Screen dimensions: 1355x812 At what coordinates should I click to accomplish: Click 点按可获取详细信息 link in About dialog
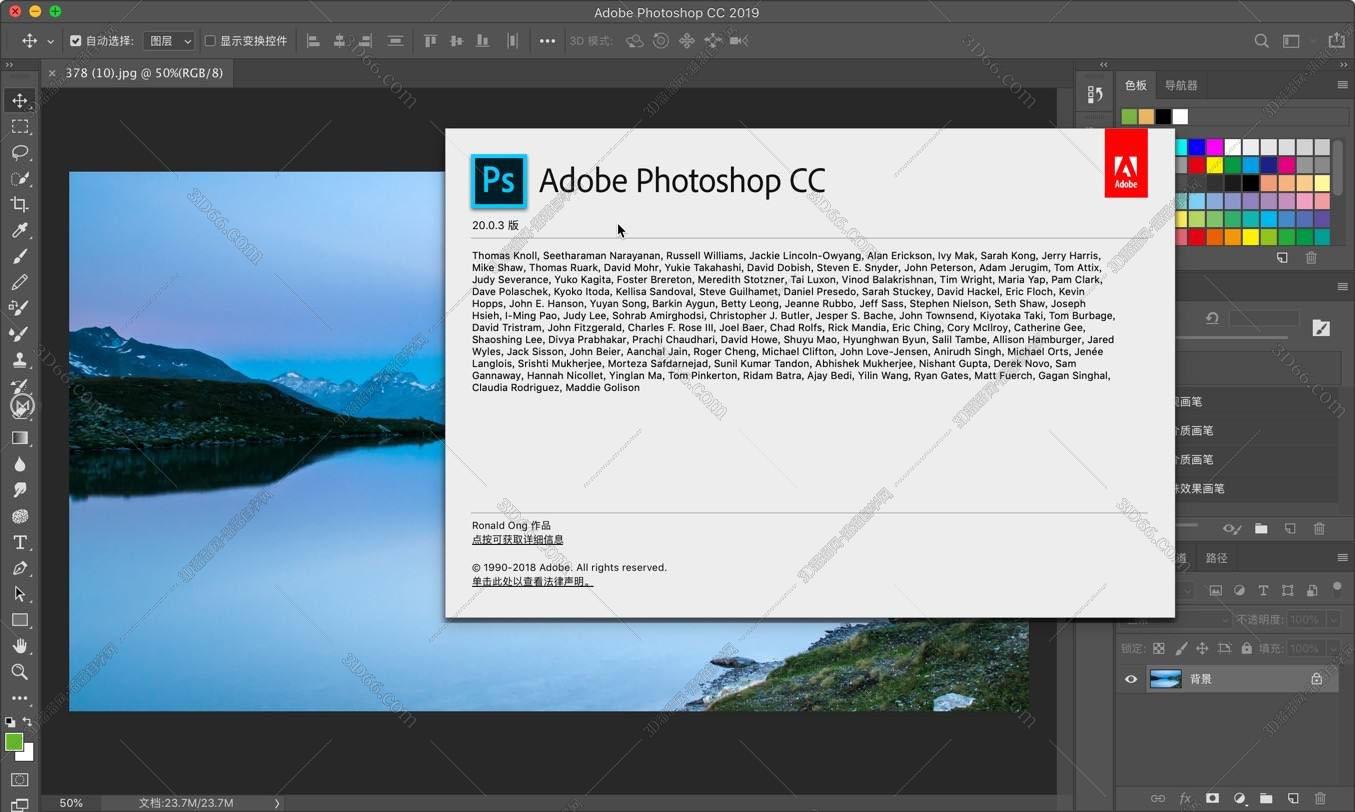[518, 540]
